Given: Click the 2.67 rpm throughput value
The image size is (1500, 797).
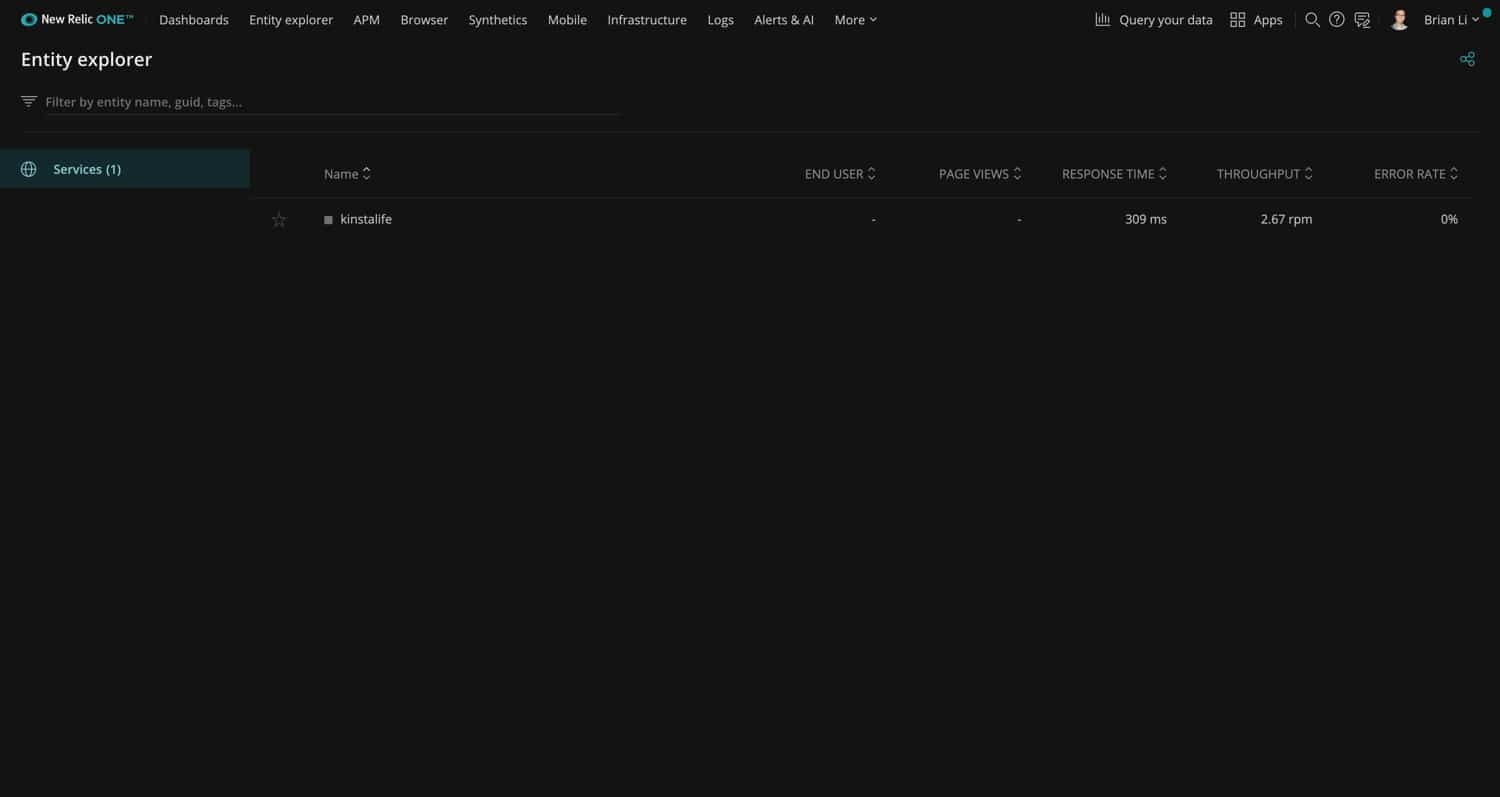Looking at the screenshot, I should (1287, 219).
